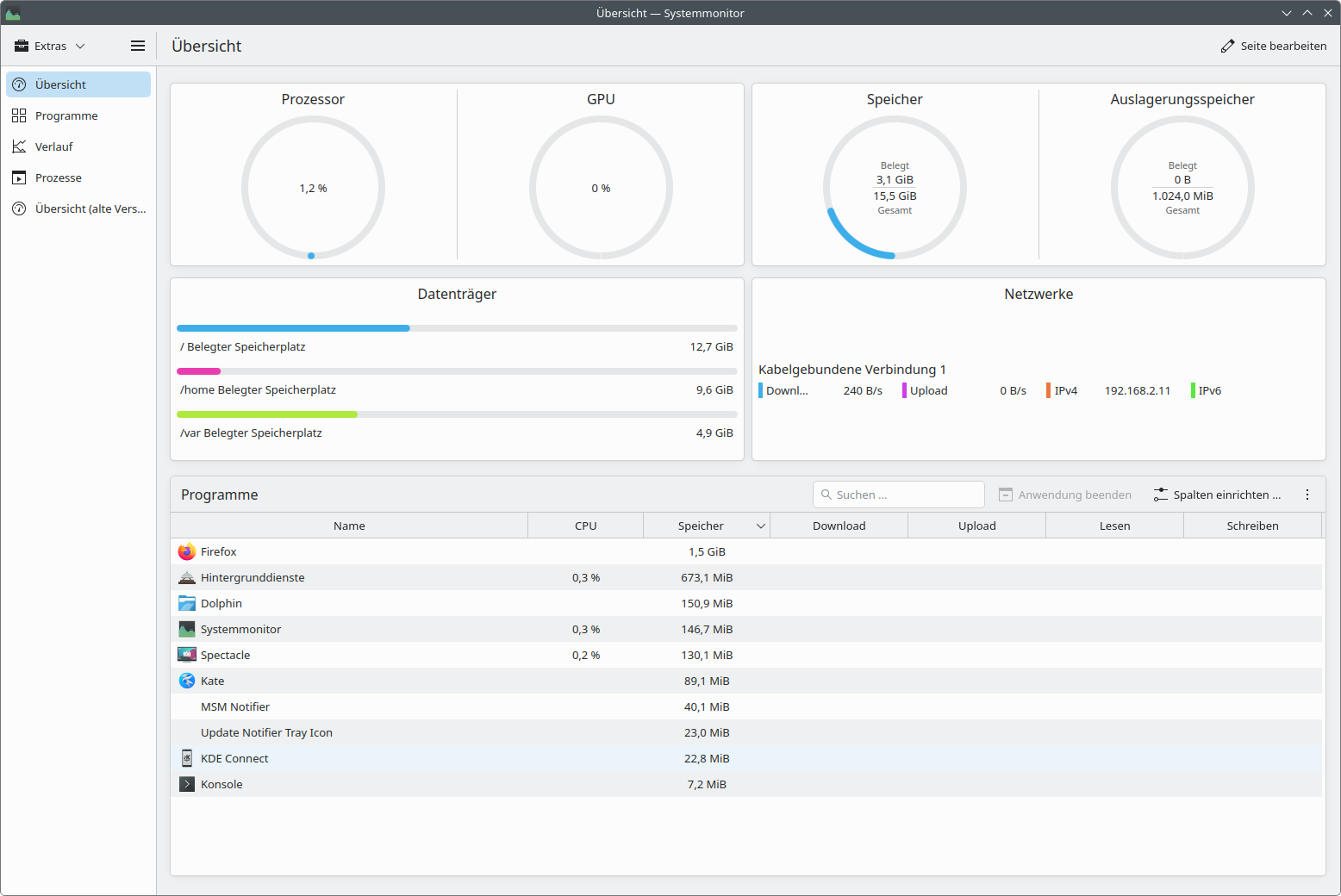Click the Spalten einrichten sliders icon

[1161, 495]
